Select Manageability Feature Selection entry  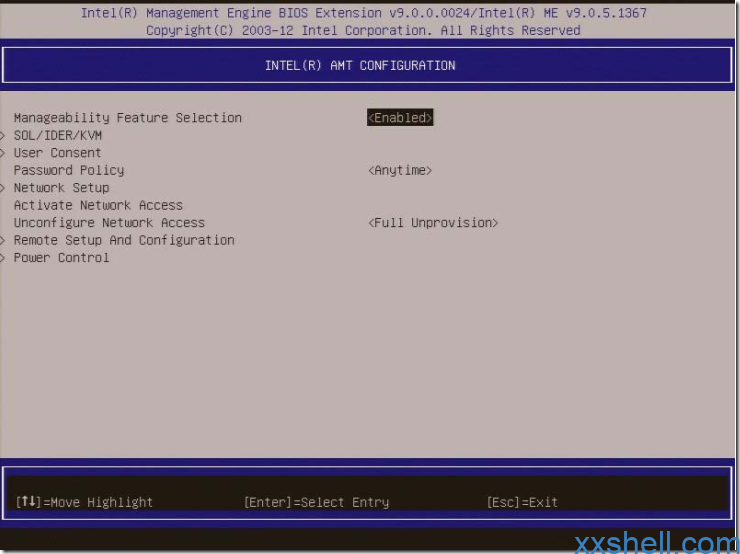click(127, 118)
